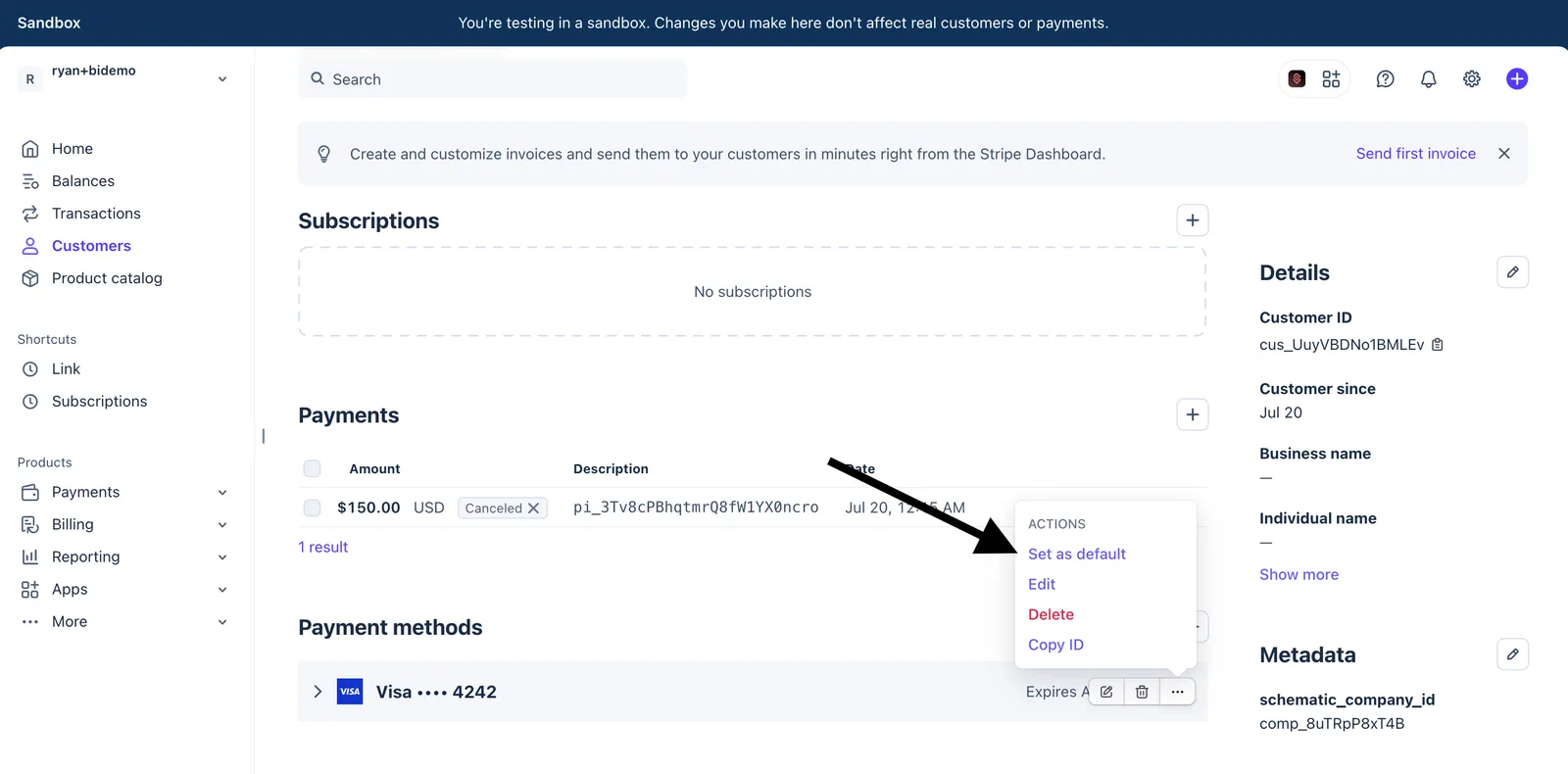1568x774 pixels.
Task: Dismiss the invoices banner
Action: tap(1504, 154)
